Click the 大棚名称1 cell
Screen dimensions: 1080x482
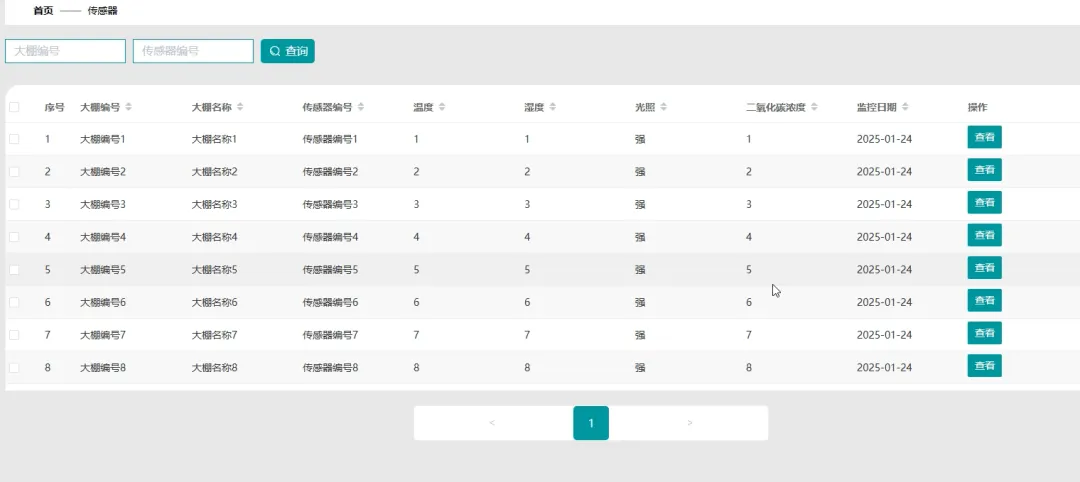(x=214, y=139)
